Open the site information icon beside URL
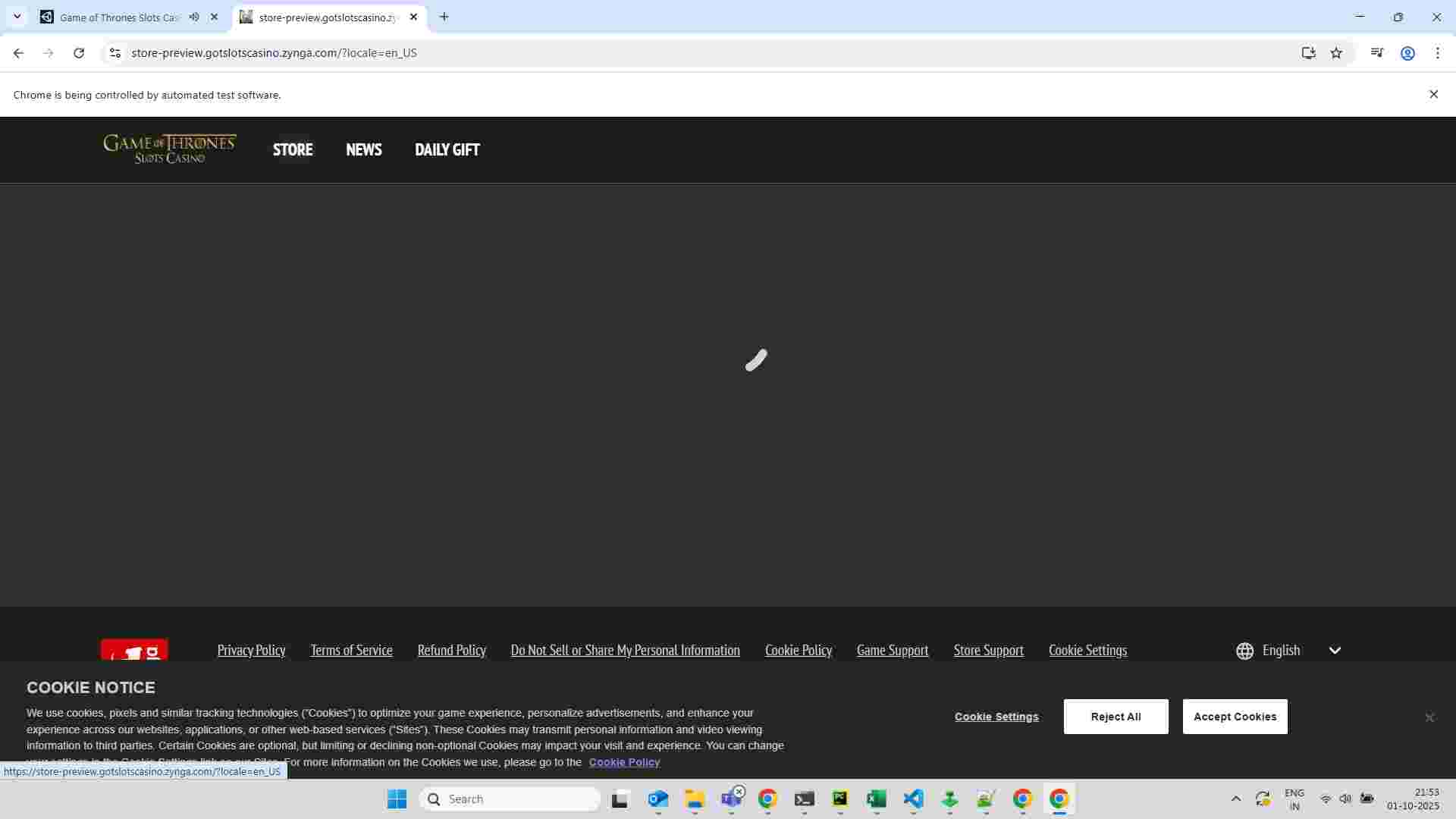 (x=115, y=53)
